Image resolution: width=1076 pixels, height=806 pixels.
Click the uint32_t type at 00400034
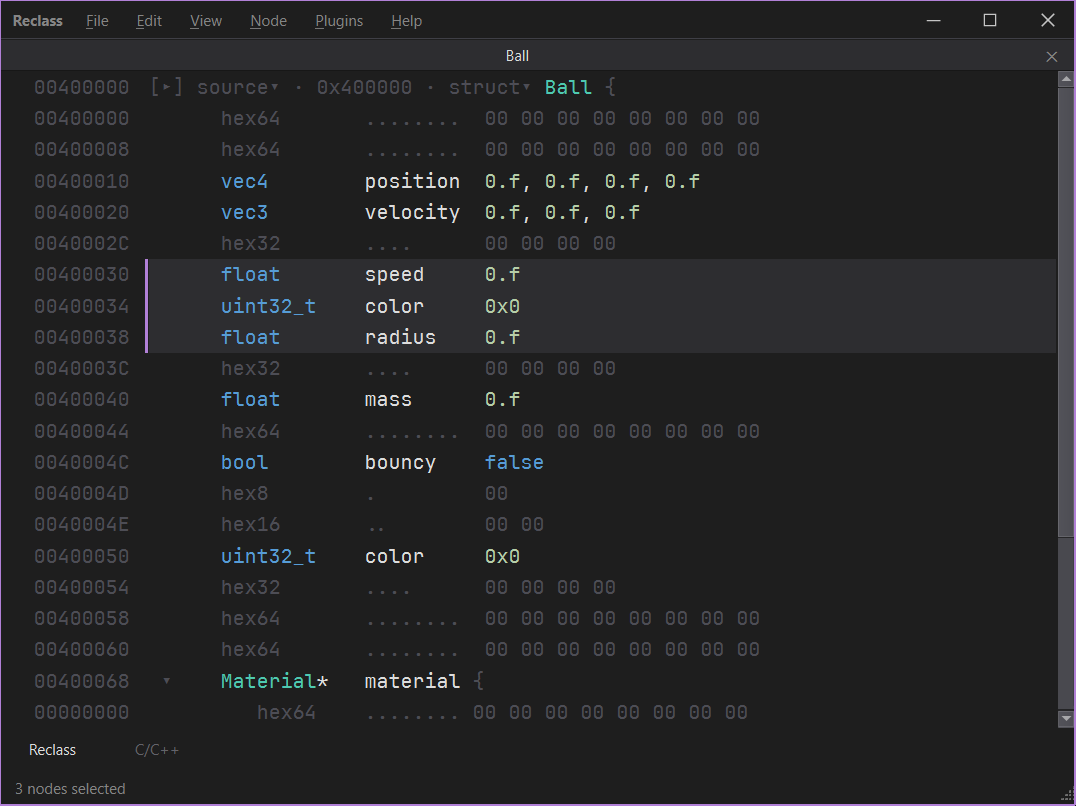click(x=268, y=306)
